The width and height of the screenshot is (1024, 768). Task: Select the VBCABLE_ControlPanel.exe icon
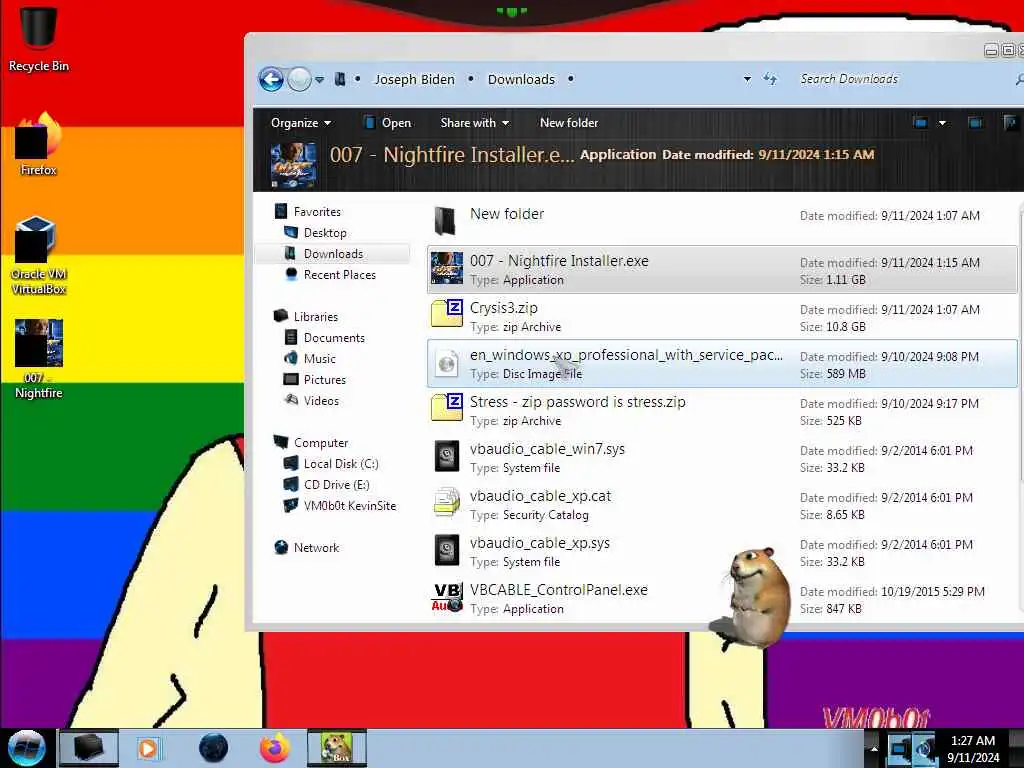pos(447,597)
